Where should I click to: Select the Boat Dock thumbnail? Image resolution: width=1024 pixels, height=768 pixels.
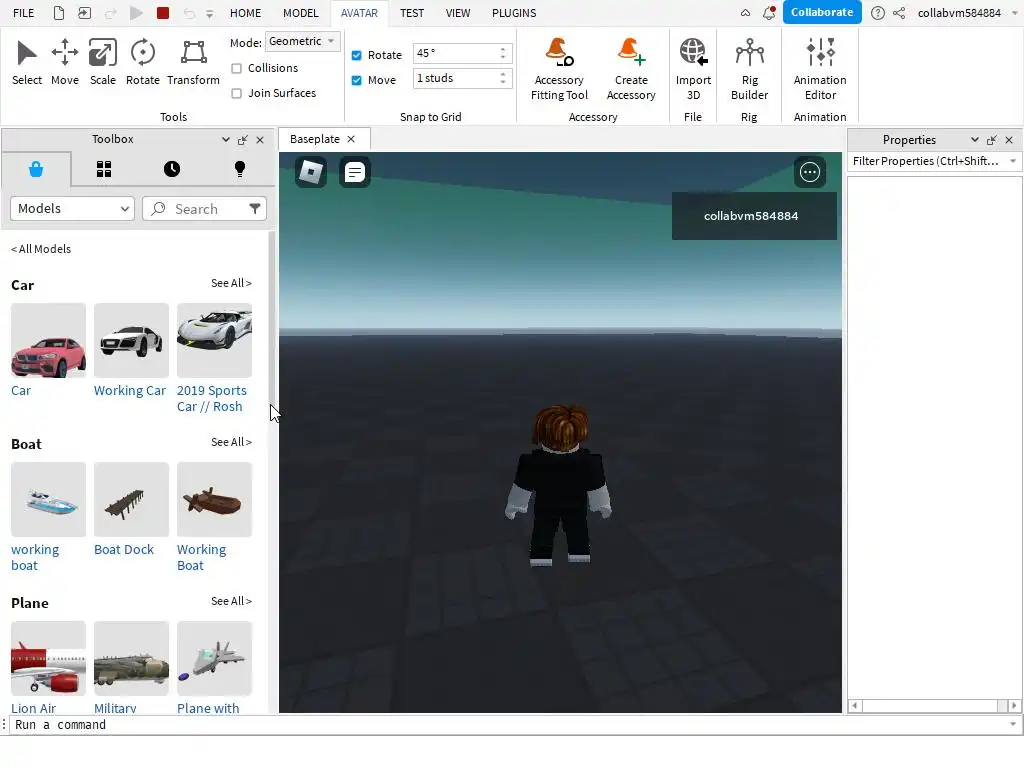(x=131, y=499)
